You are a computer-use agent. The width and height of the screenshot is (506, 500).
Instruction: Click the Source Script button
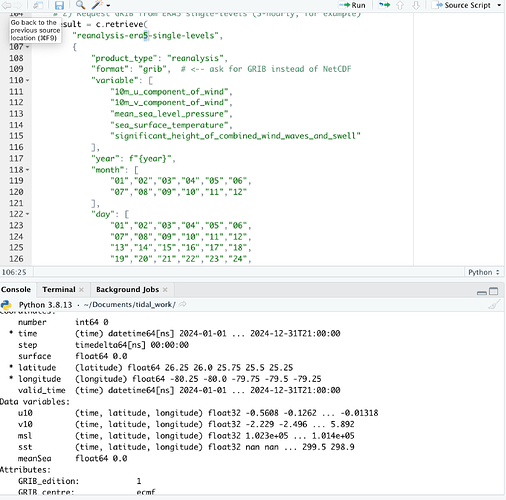point(463,5)
